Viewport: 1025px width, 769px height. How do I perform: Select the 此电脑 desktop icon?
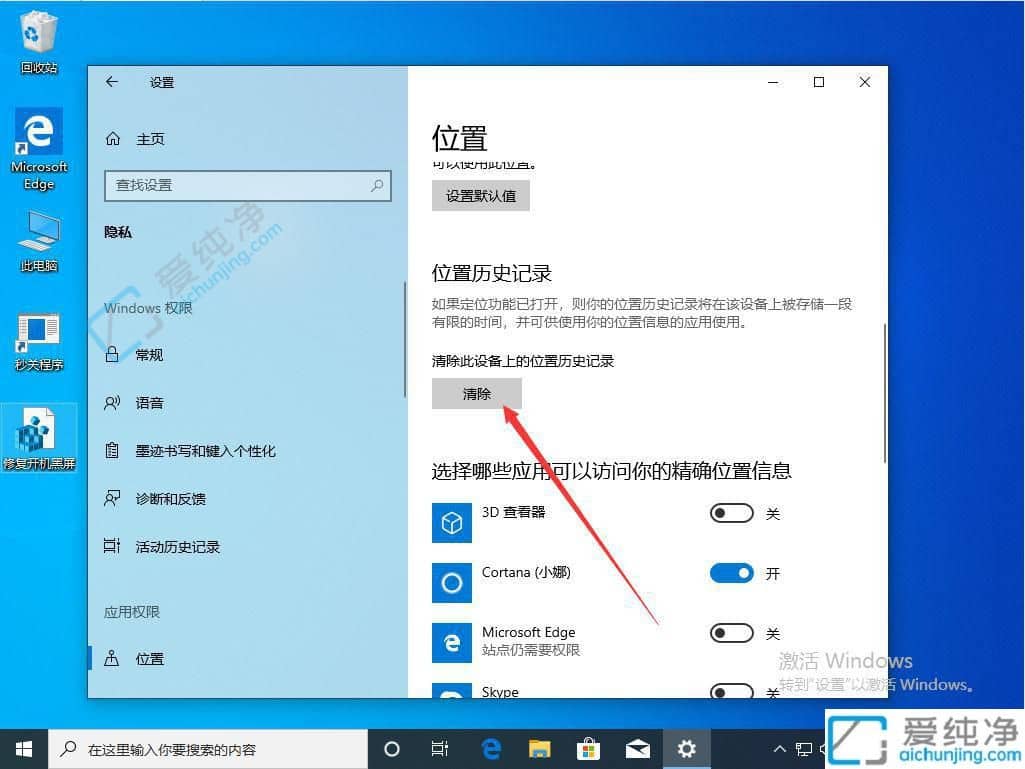(x=39, y=241)
